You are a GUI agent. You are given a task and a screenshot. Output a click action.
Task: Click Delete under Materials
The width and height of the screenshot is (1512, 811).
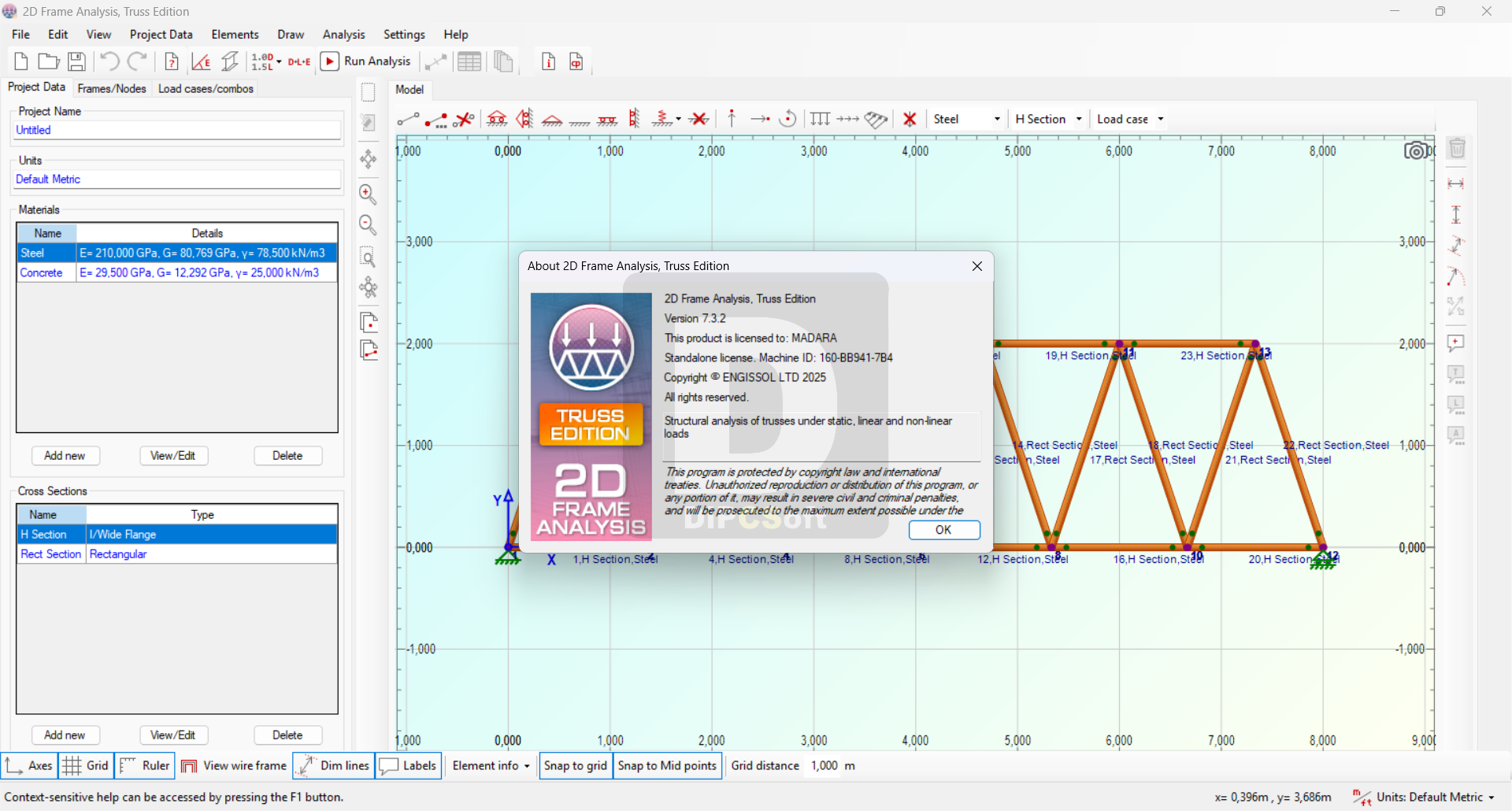[288, 456]
